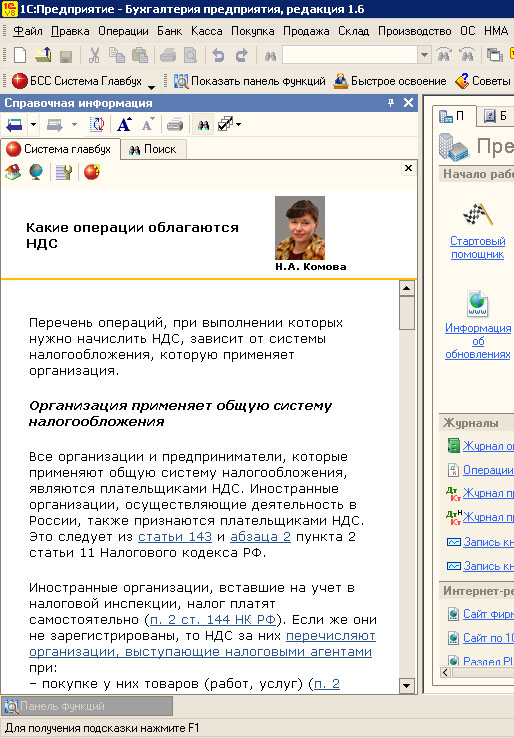Click the Copy icon in main toolbar

point(117,56)
